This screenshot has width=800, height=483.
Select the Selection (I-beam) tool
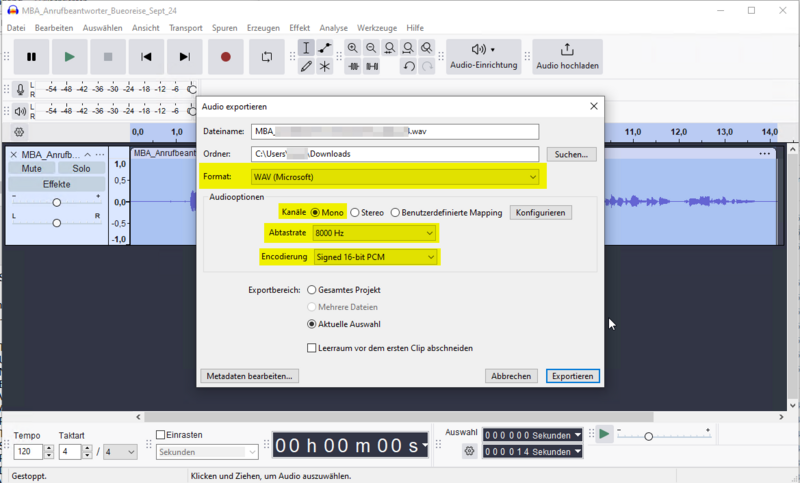click(x=306, y=48)
